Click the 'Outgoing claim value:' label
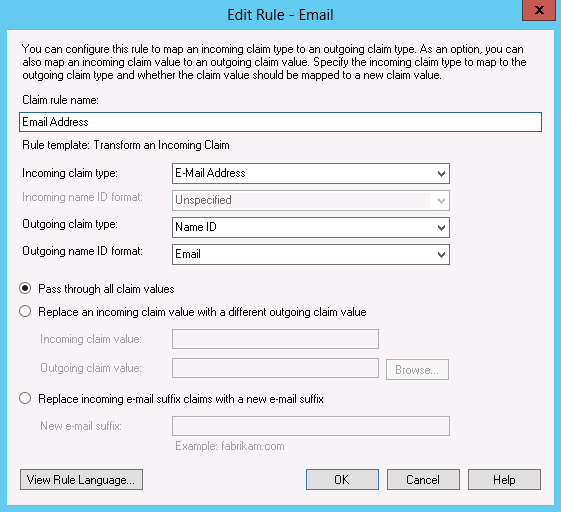This screenshot has width=561, height=512. [91, 368]
